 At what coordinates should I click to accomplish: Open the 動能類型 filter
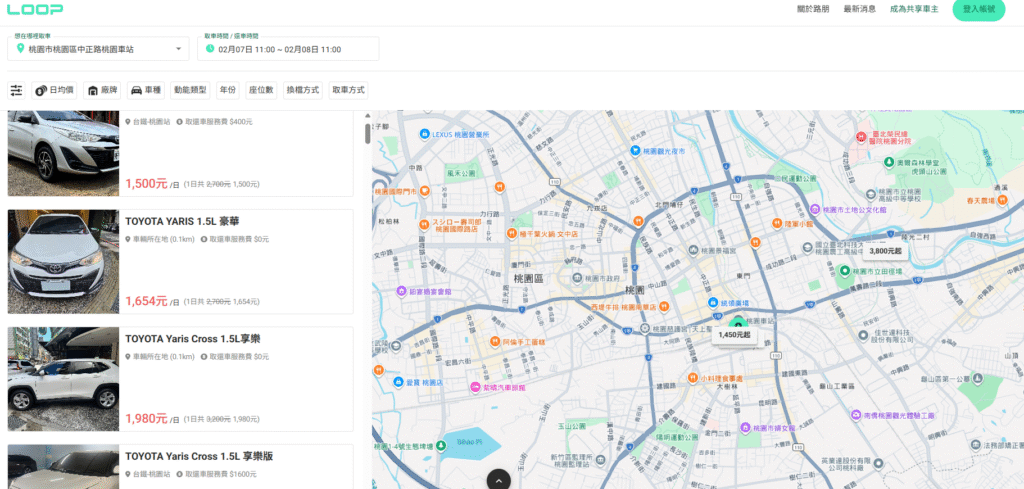click(x=189, y=90)
